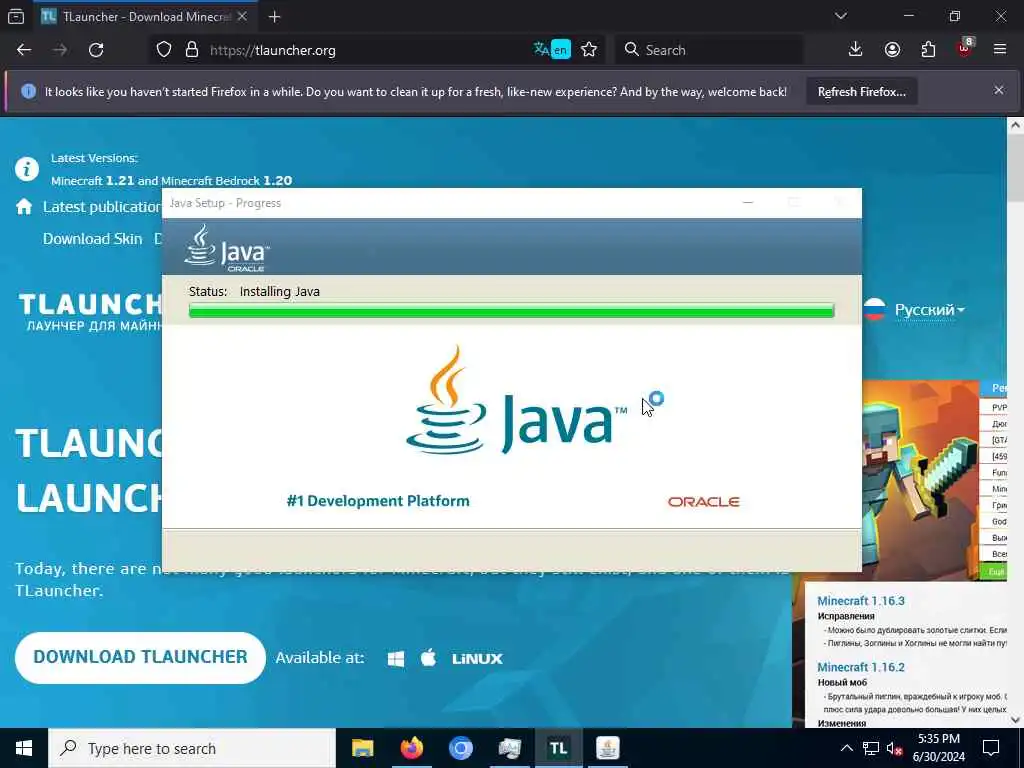Click the padlock site info icon
Screen dimensions: 1024x768
(191, 50)
